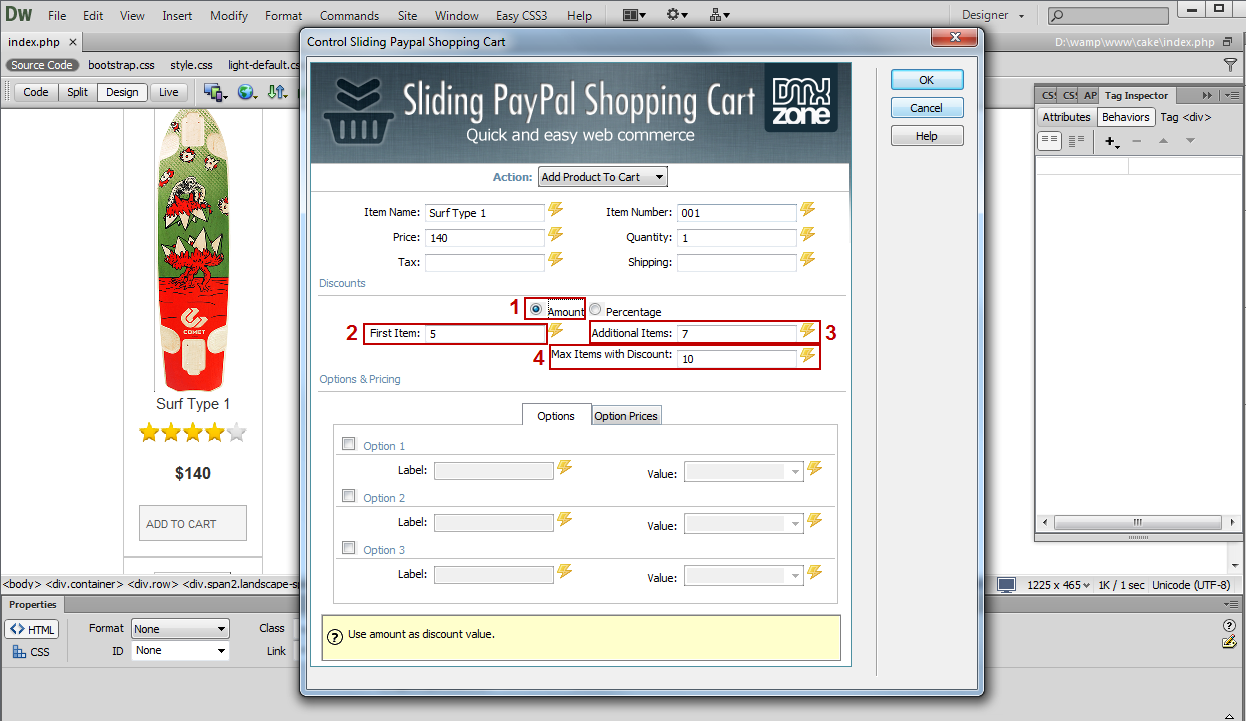Open Option 2 Value dropdown
The width and height of the screenshot is (1246, 721).
744,524
